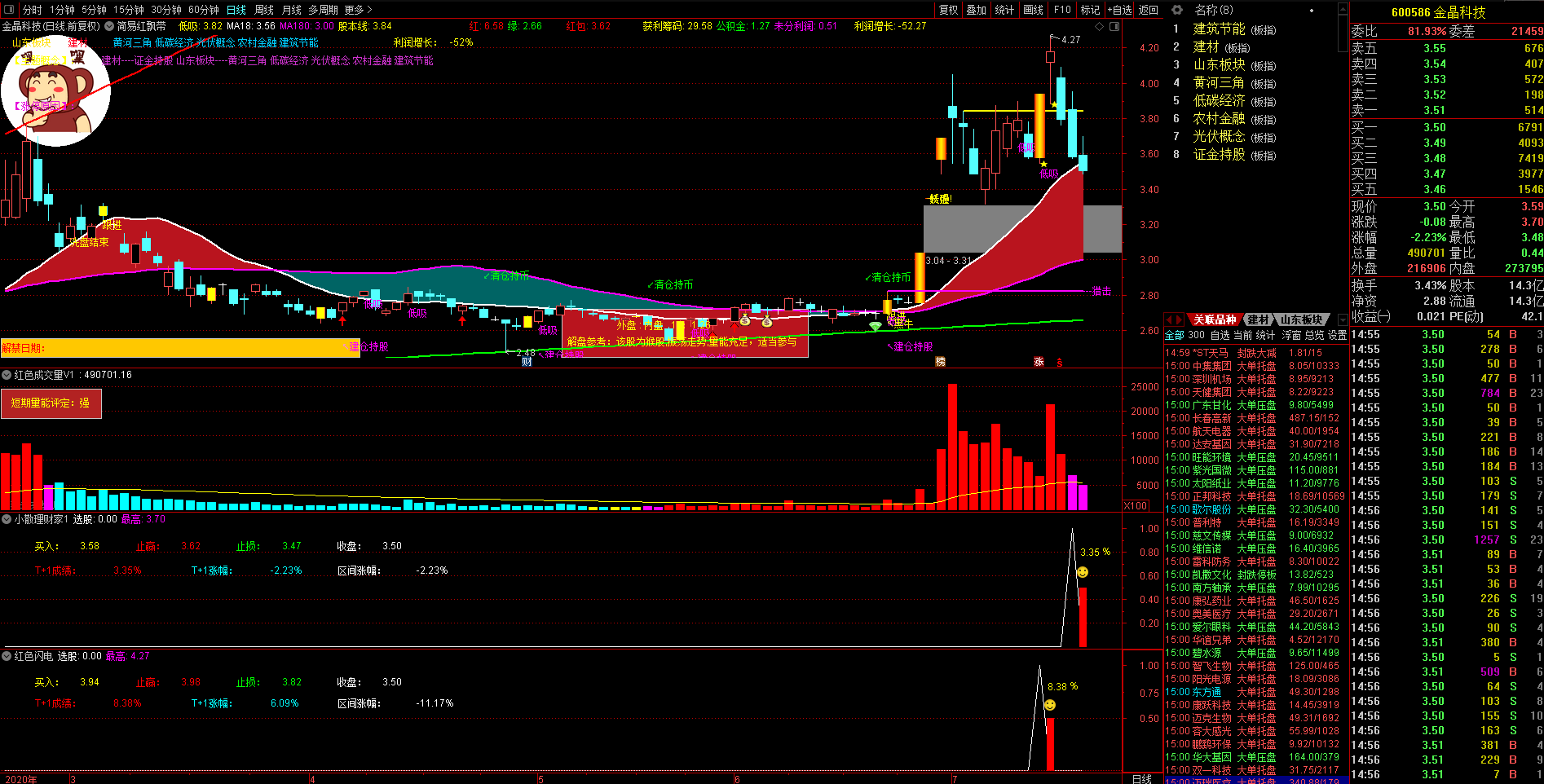Select the 自选 filter in the alerts panel
Screen dimensions: 1544x784
[1220, 335]
